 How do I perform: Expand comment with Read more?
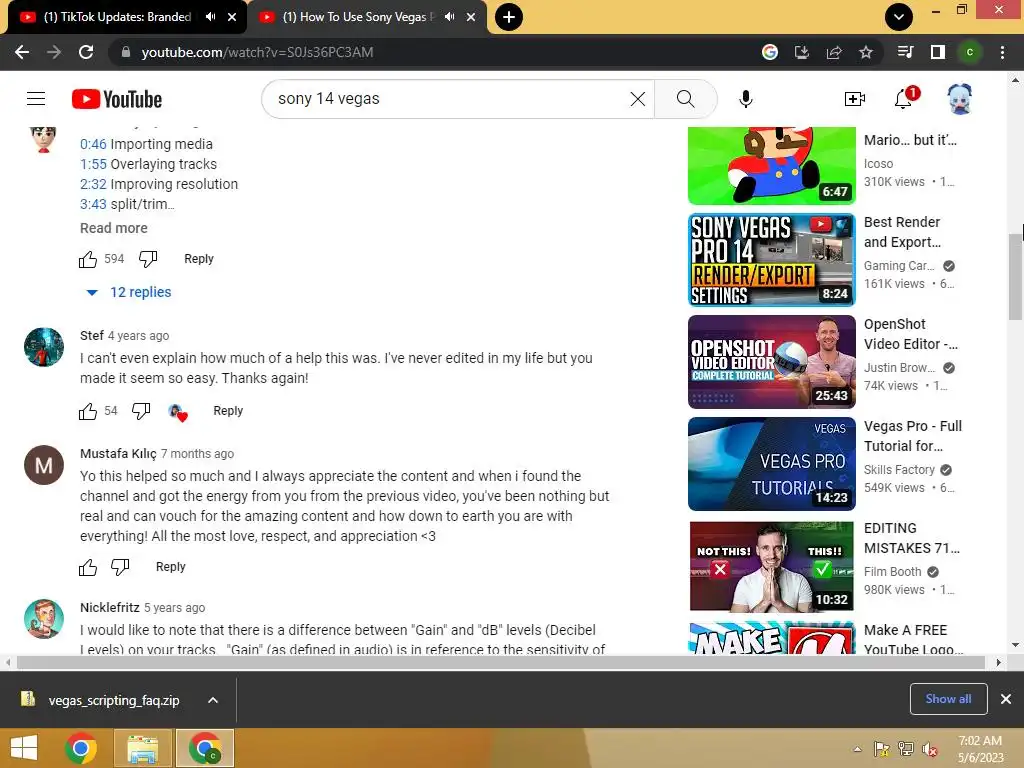[114, 228]
